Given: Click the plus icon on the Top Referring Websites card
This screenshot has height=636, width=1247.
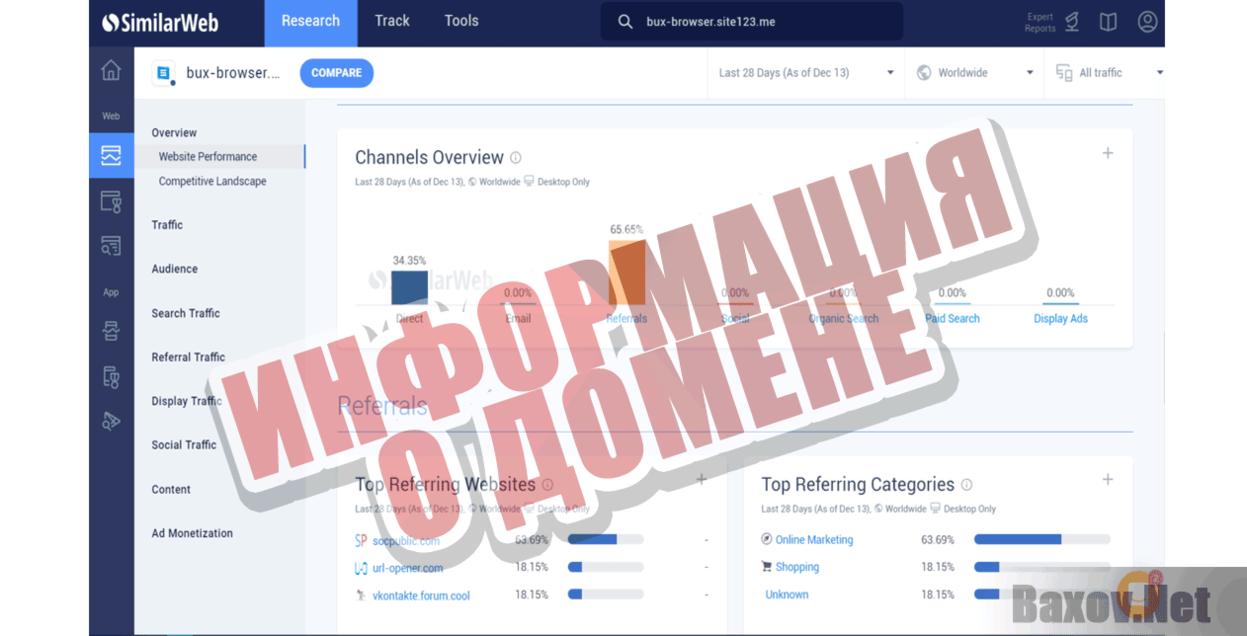Looking at the screenshot, I should (702, 480).
